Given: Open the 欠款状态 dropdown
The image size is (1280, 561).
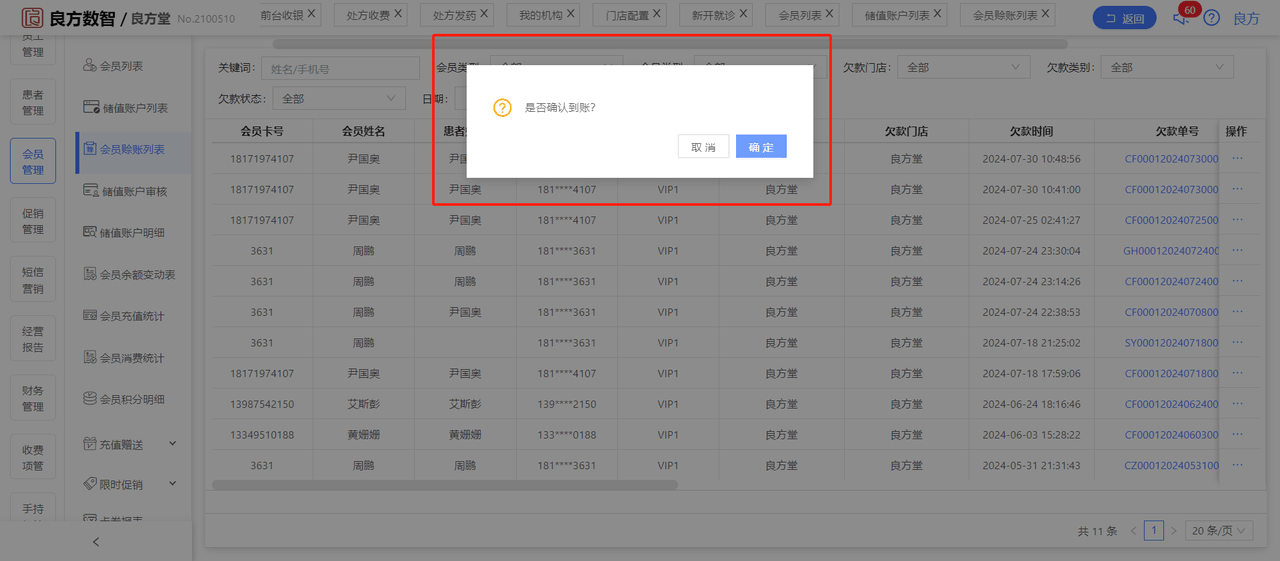Looking at the screenshot, I should pos(338,98).
